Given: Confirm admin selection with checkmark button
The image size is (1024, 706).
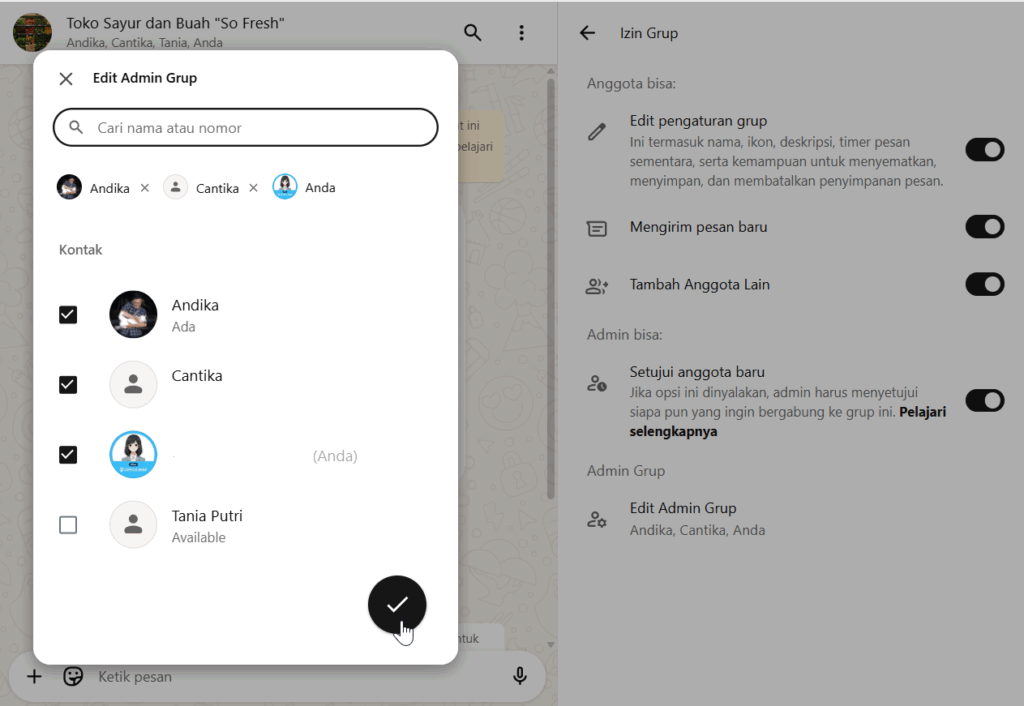Looking at the screenshot, I should (x=397, y=604).
